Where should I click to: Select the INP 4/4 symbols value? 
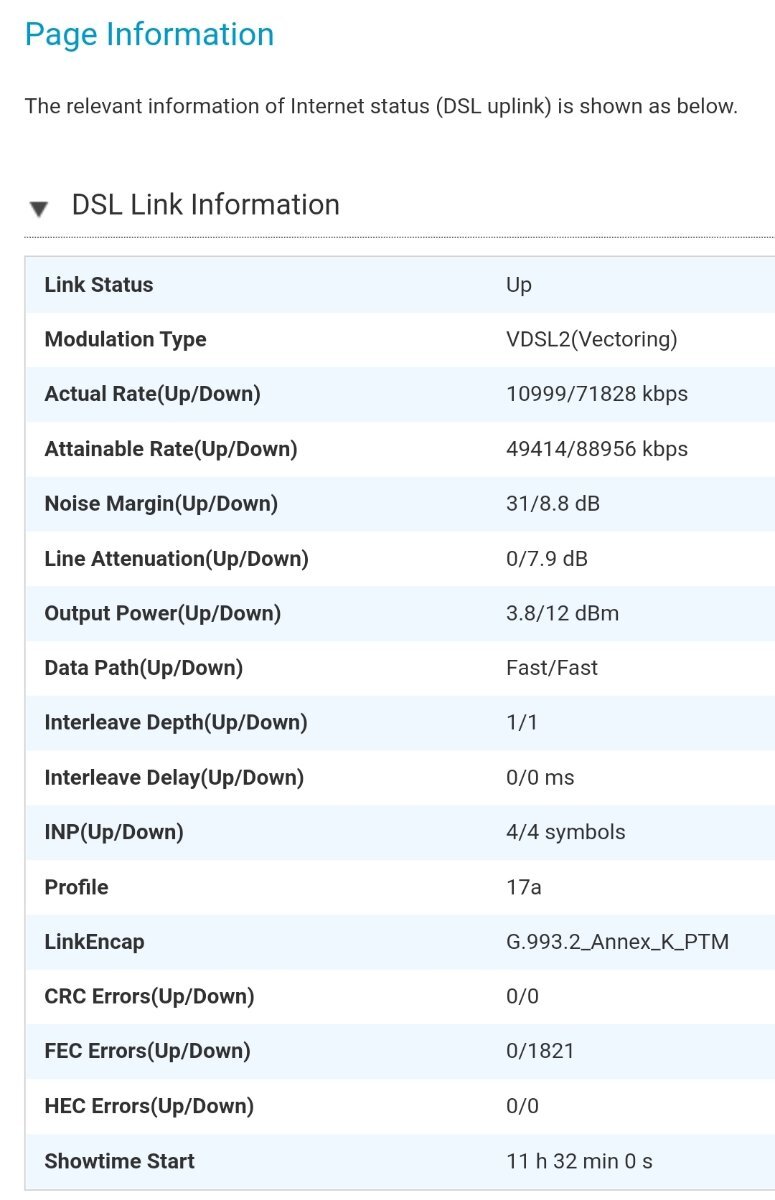coord(566,832)
